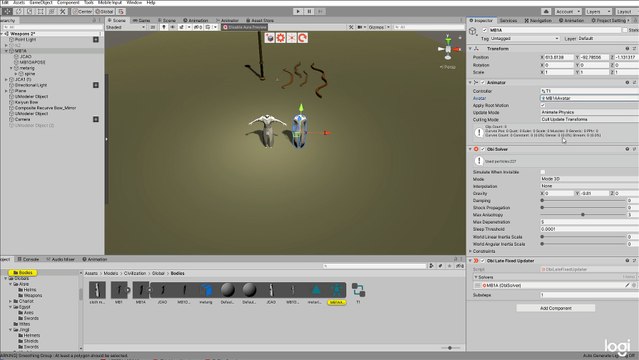This screenshot has height=360, width=639.
Task: Toggle the Animator component enabled checkbox
Action: (x=483, y=82)
